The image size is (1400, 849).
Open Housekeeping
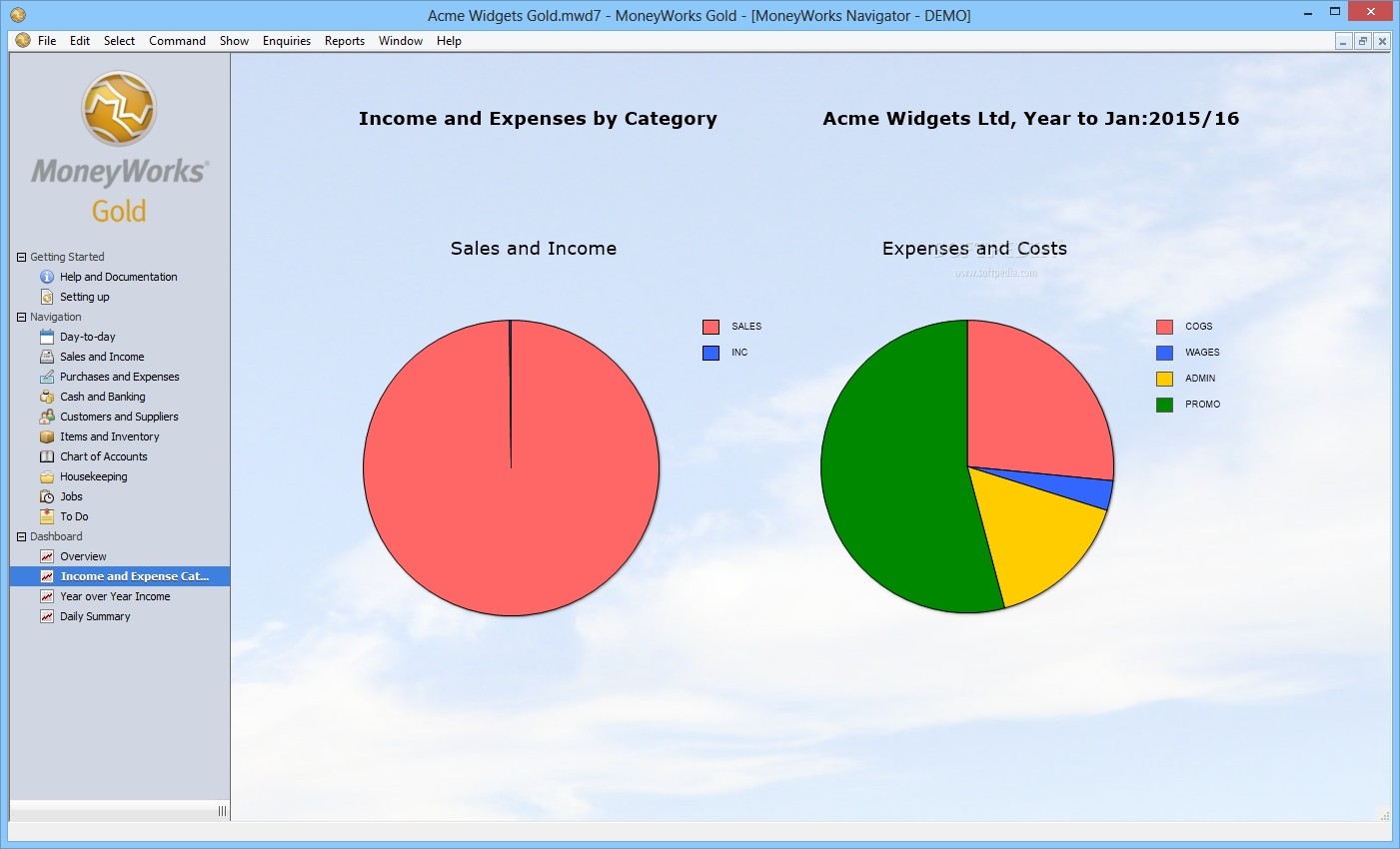click(94, 476)
